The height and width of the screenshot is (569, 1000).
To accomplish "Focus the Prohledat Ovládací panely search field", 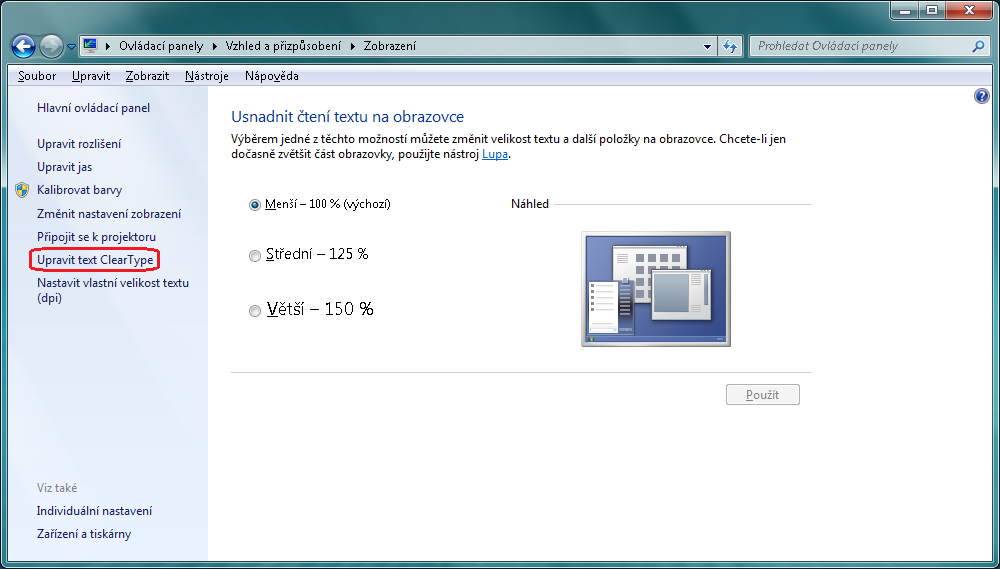I will (x=860, y=46).
